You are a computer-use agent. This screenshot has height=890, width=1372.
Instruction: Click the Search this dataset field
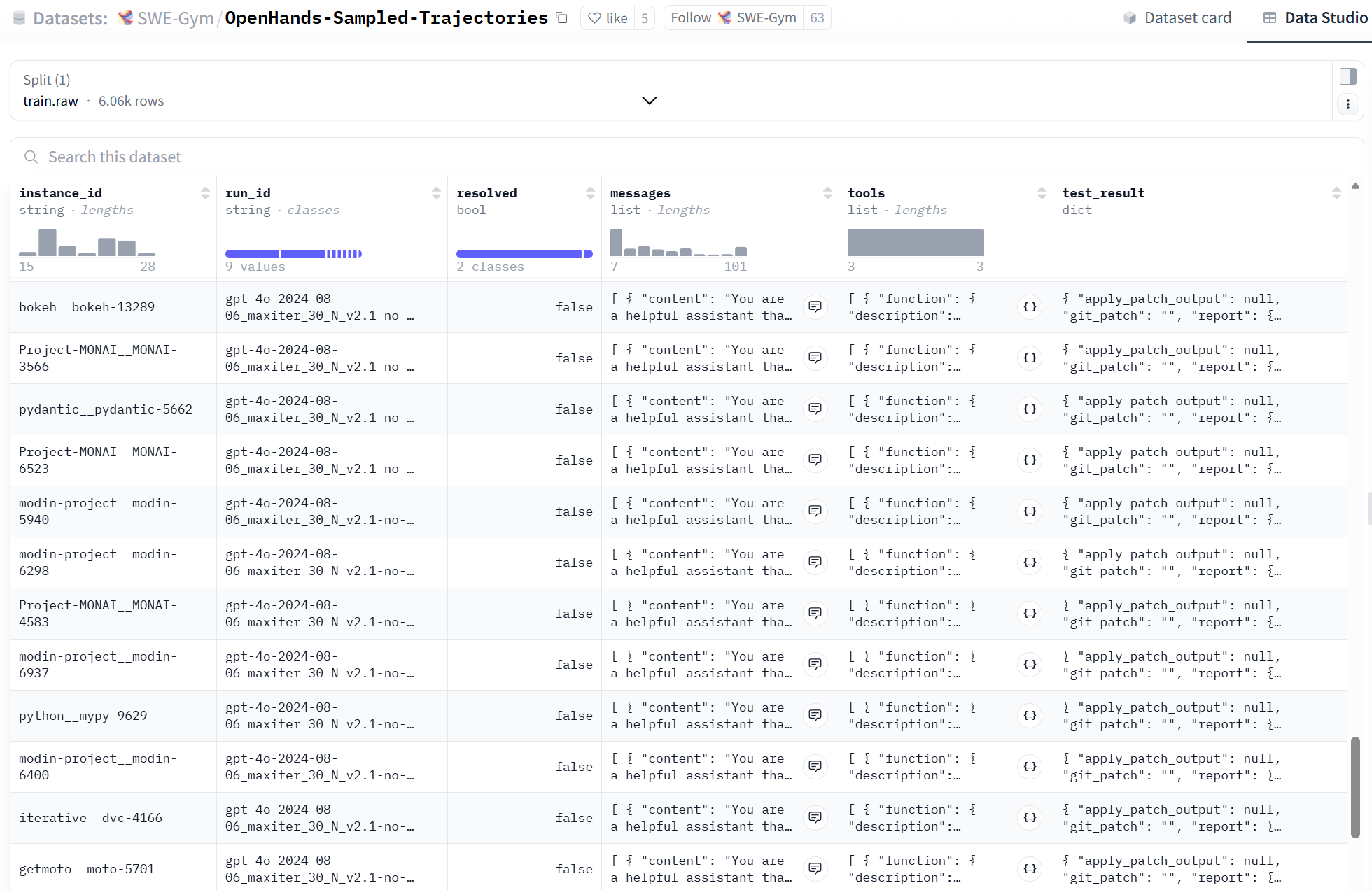(x=686, y=157)
